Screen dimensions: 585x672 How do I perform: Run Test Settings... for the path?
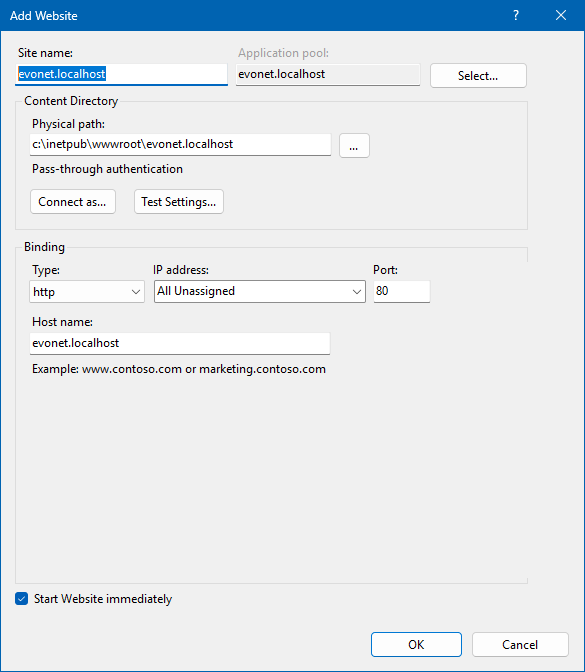point(179,201)
